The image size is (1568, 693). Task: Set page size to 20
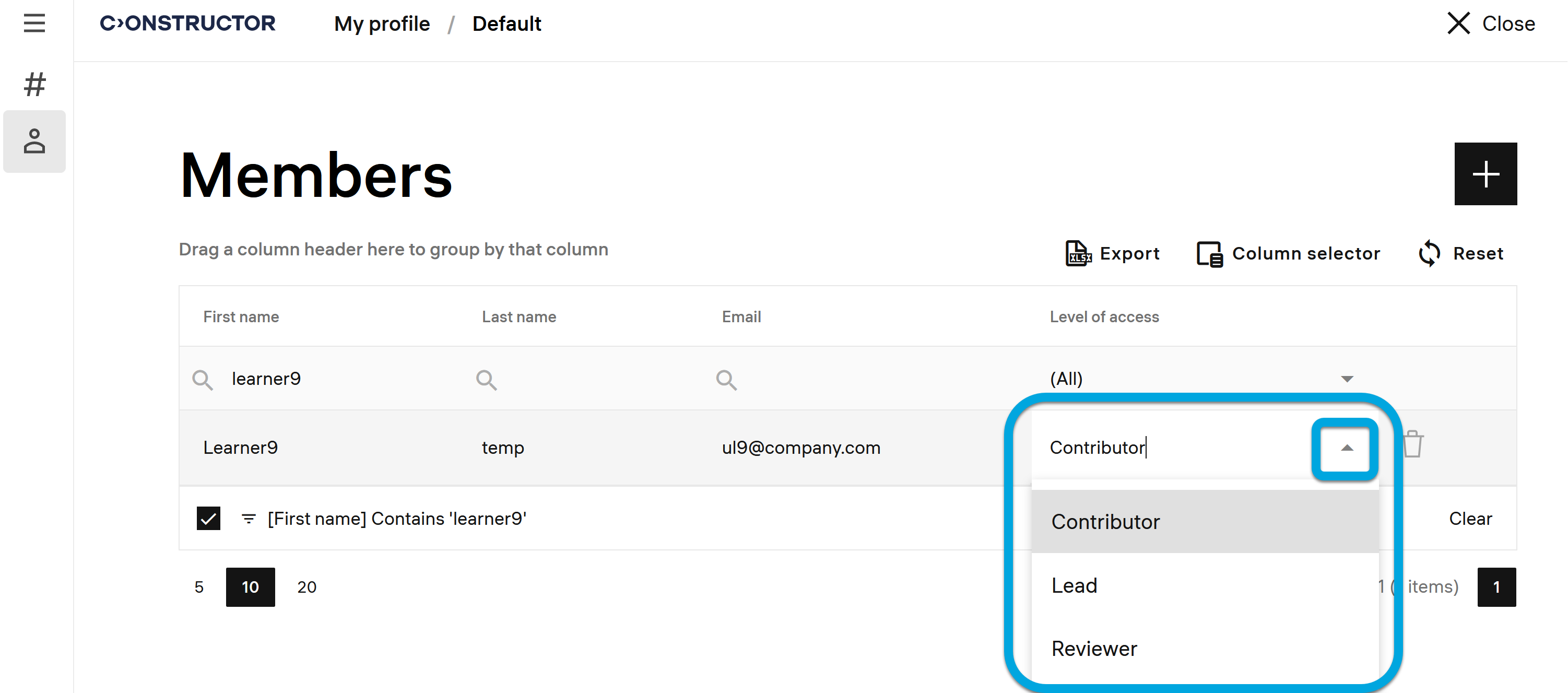point(306,586)
